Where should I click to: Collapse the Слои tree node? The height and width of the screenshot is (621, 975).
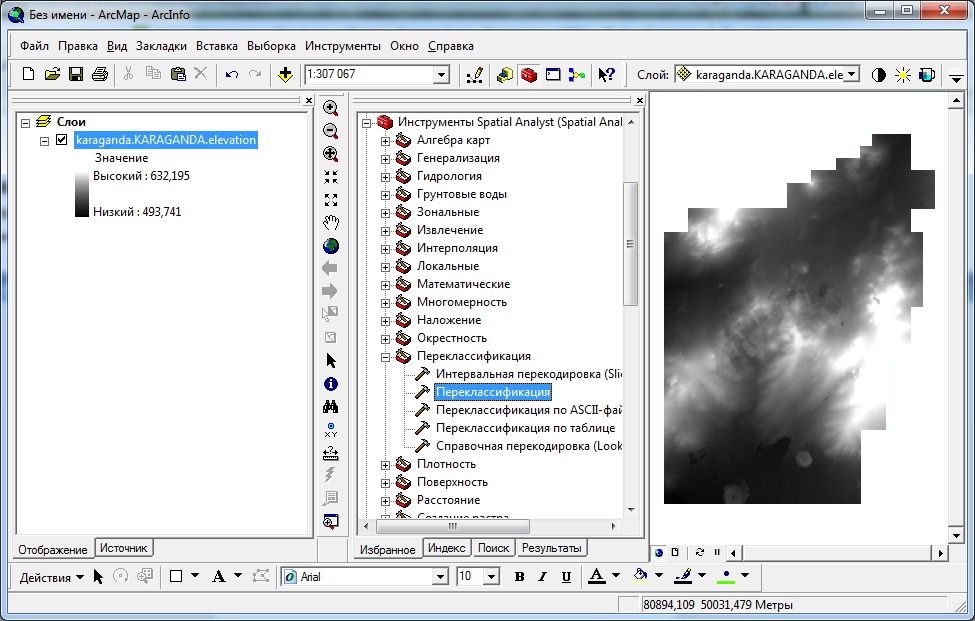(x=25, y=122)
